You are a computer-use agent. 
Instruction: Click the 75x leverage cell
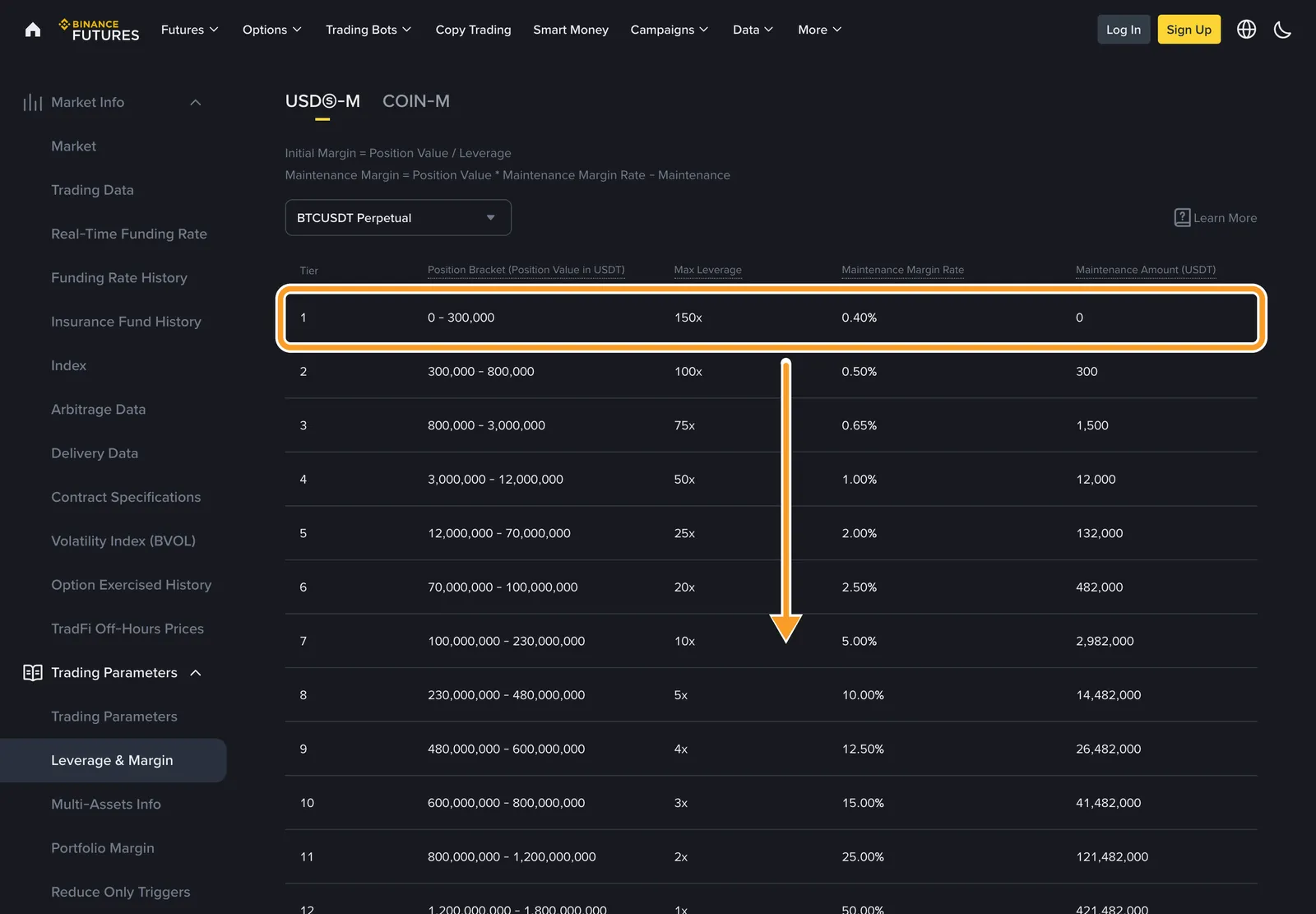click(684, 425)
